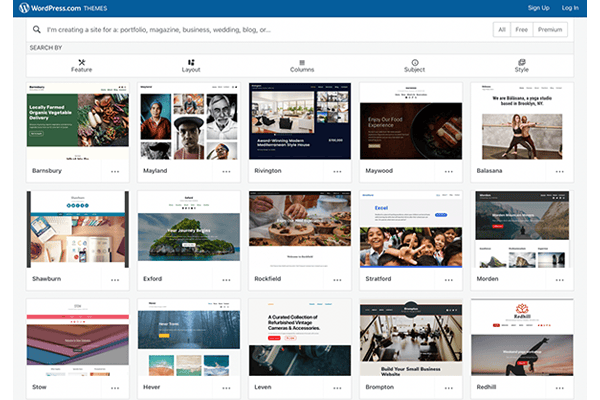
Task: Open the Rockfield theme preview thumbnail
Action: 300,229
